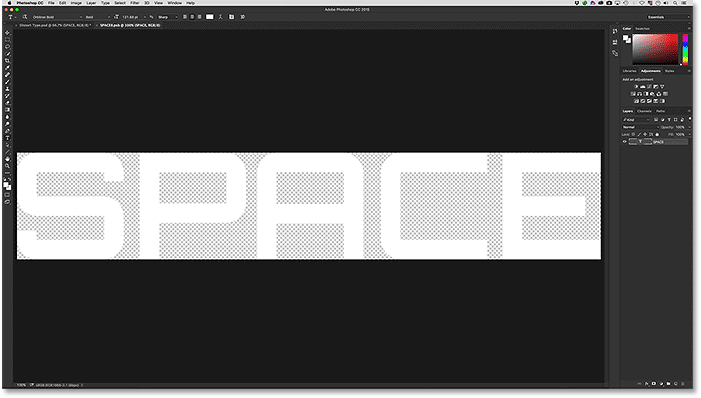The width and height of the screenshot is (701, 398).
Task: Switch to the Paths tab
Action: (660, 111)
